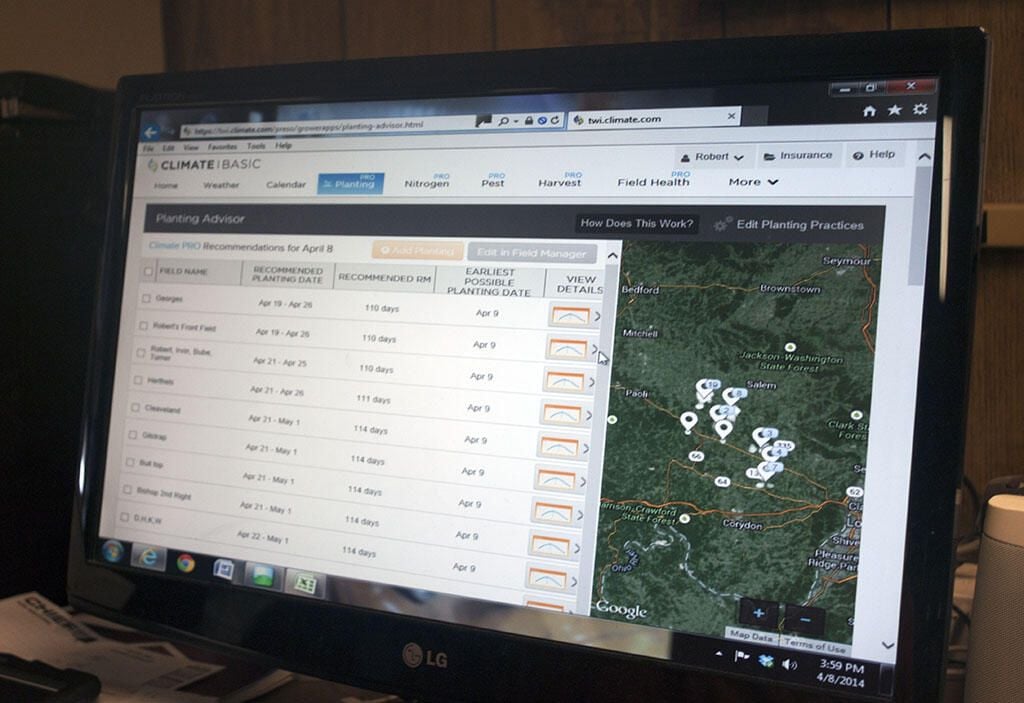Click the How Does This Work? button
Screen dimensions: 1024x703
click(636, 223)
